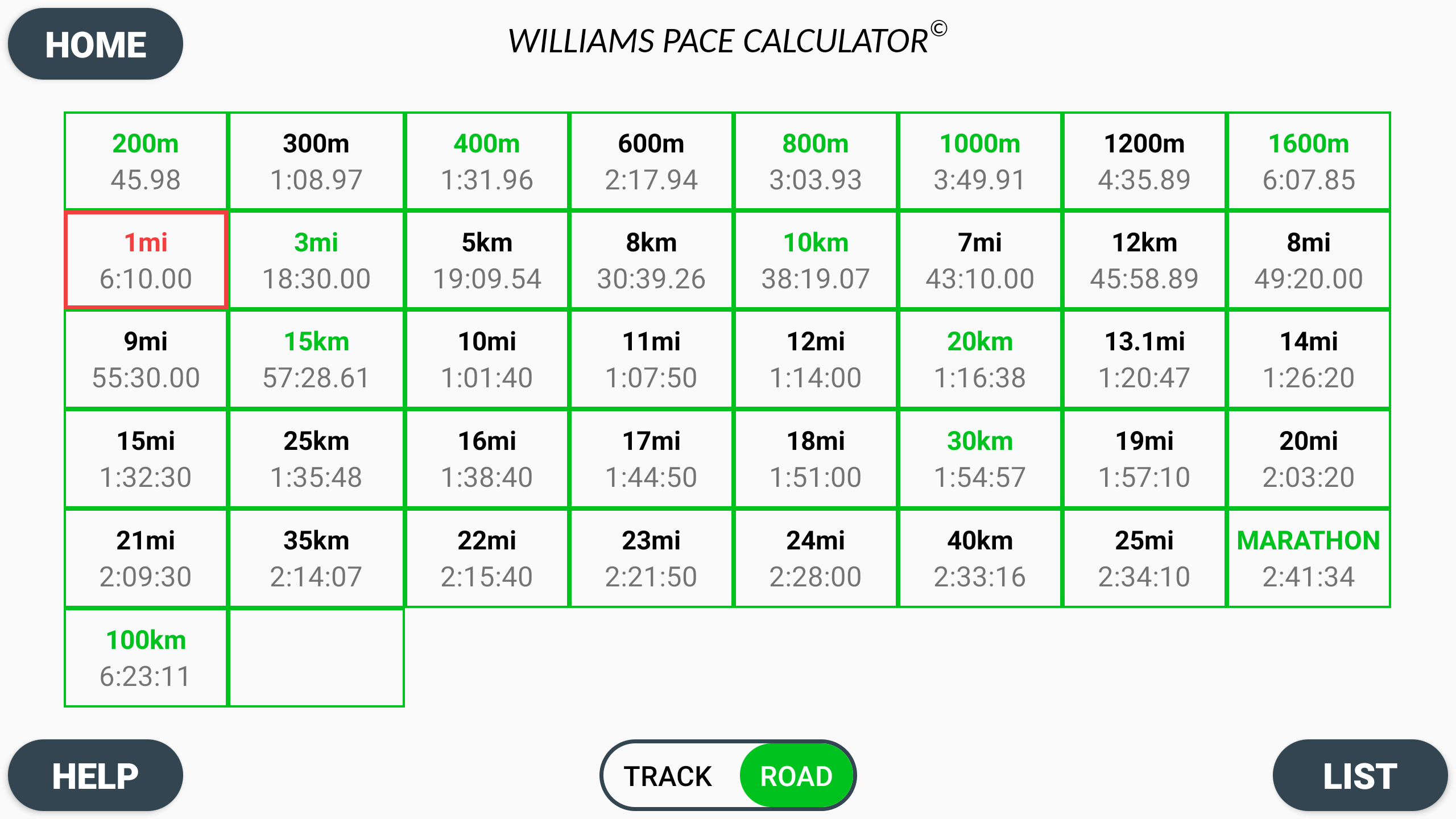Select the 800m pace entry
Image resolution: width=1456 pixels, height=819 pixels.
pos(816,161)
